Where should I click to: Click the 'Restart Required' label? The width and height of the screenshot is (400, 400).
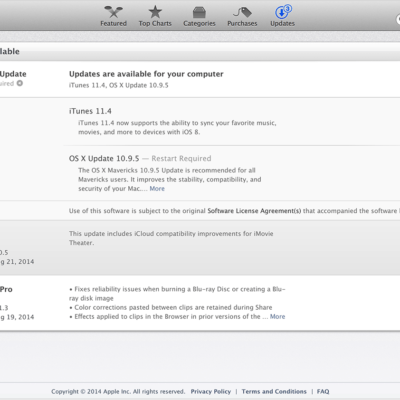(181, 158)
